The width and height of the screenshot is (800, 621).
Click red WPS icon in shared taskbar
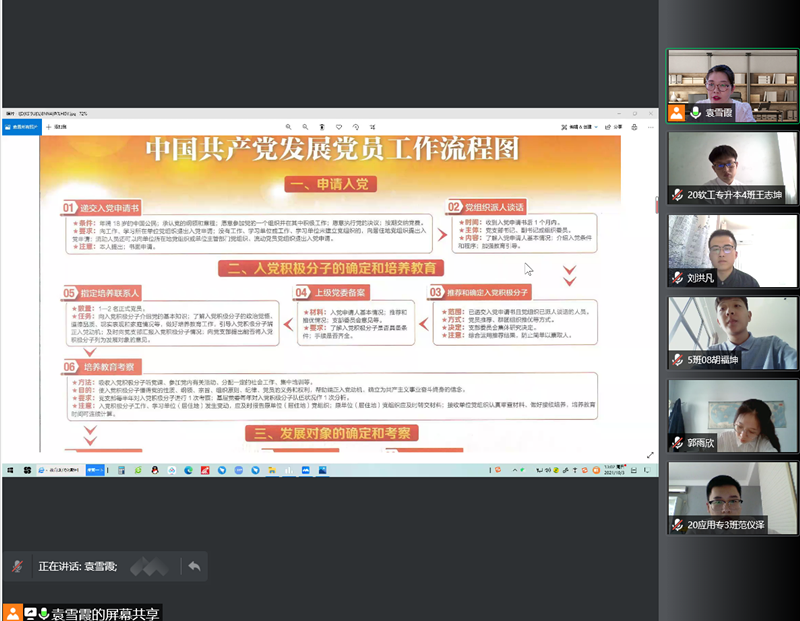[205, 470]
